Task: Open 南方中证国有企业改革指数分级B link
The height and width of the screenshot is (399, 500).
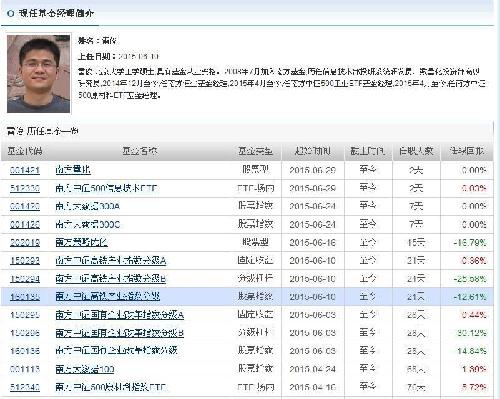Action: (120, 332)
